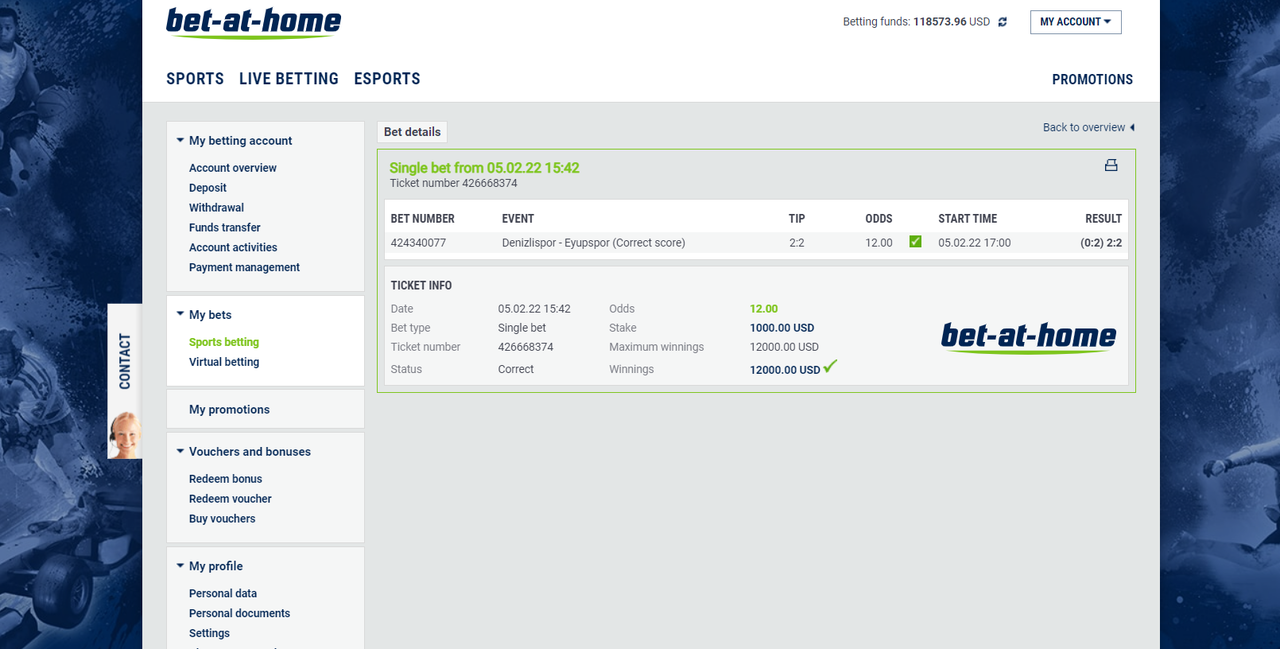Open Deposit page
1280x649 pixels.
tap(208, 188)
